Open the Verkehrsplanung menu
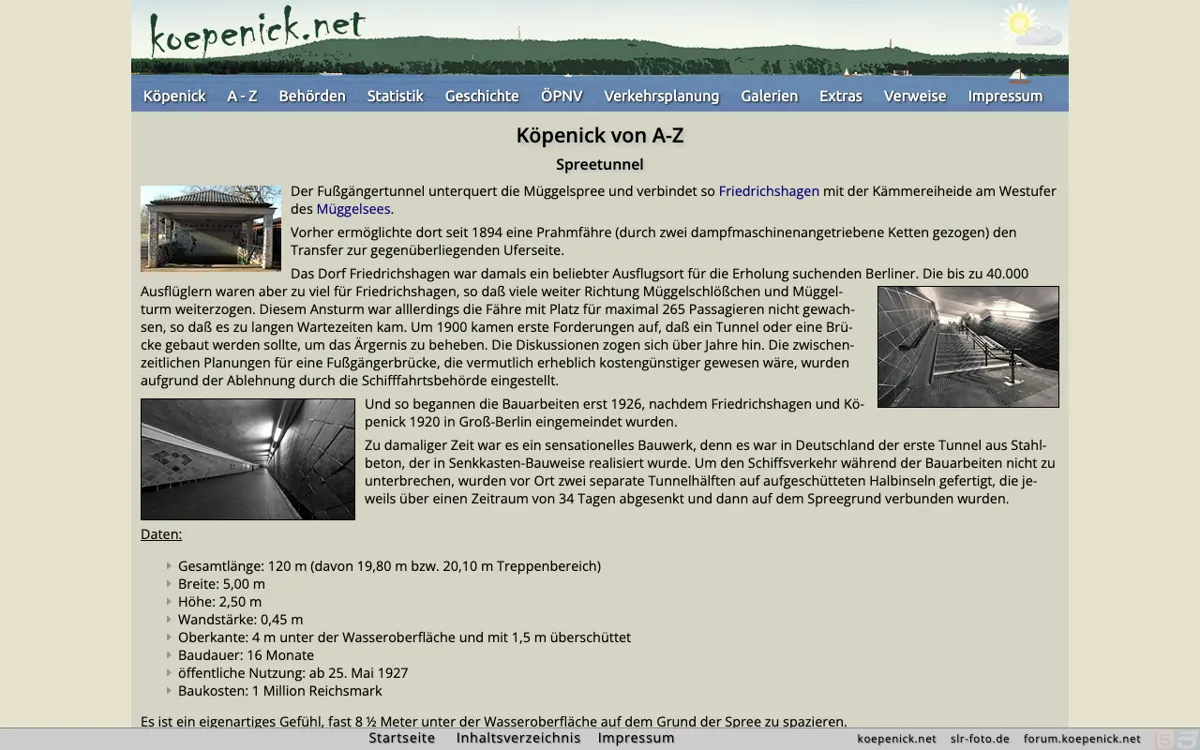The image size is (1200, 750). [x=662, y=96]
